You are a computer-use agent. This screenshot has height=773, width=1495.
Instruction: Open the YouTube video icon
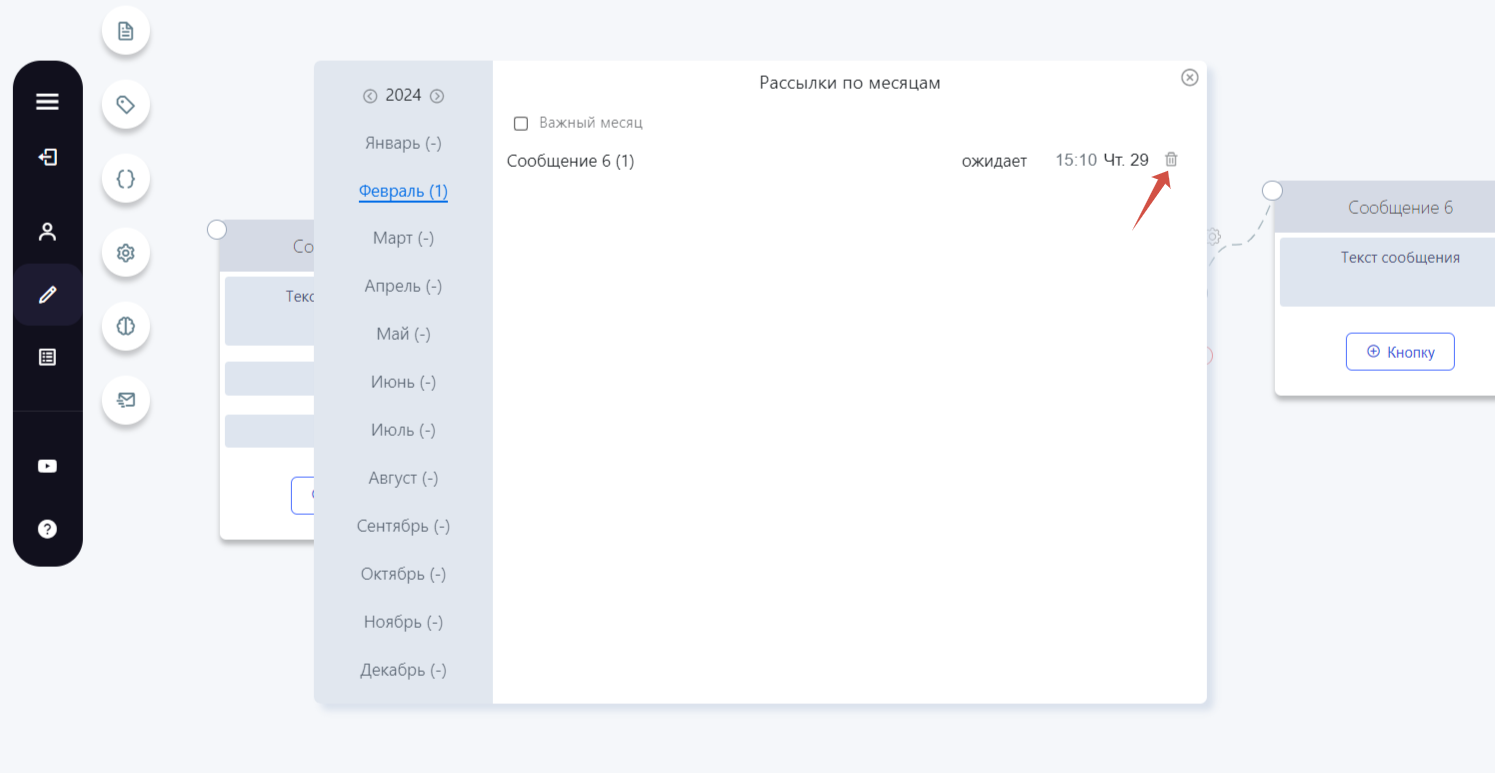(47, 466)
